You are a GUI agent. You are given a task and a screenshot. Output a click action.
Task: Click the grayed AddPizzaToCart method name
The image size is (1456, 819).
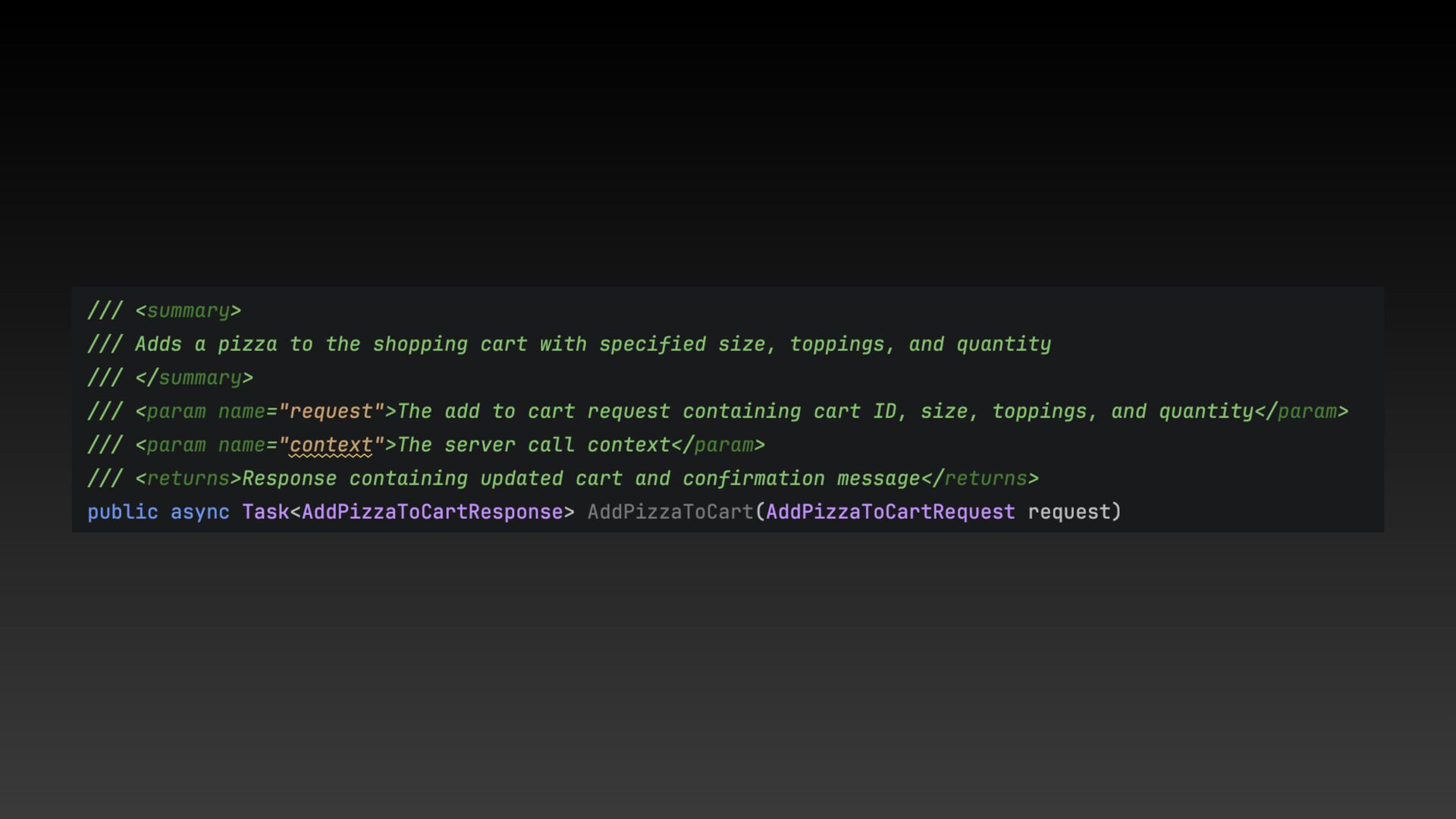click(670, 513)
